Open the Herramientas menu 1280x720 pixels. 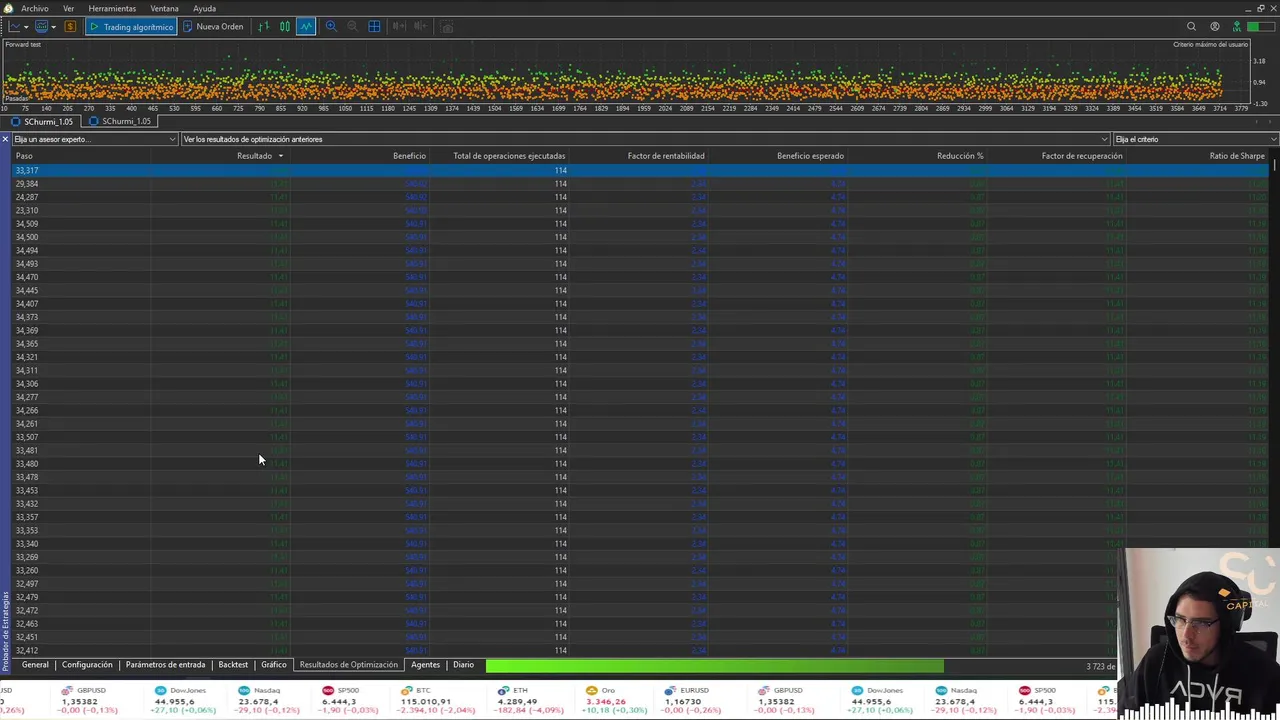(x=112, y=8)
